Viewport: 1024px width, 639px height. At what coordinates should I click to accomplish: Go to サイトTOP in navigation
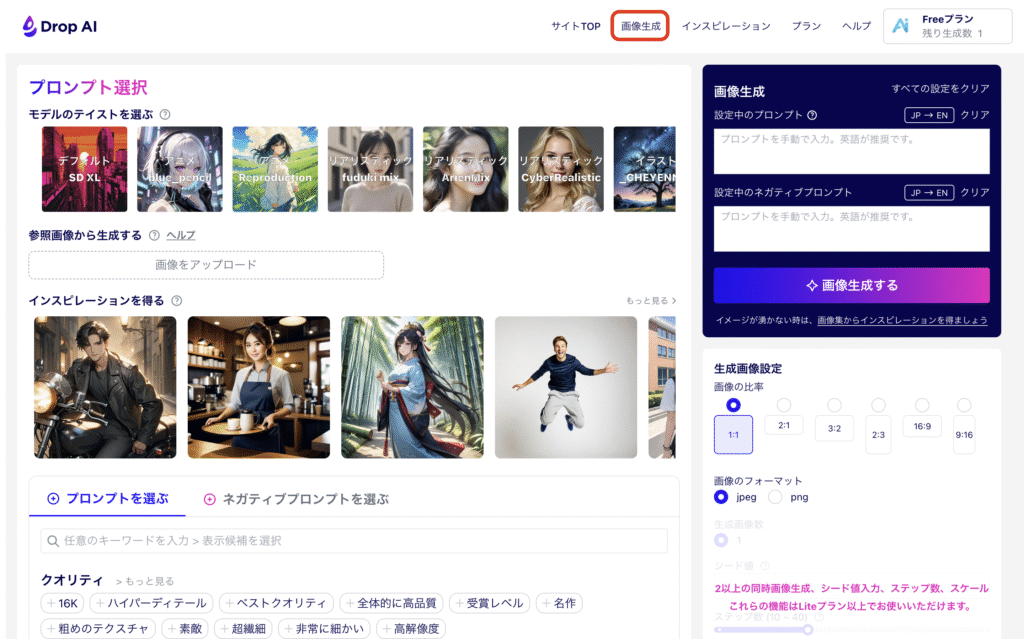[575, 26]
